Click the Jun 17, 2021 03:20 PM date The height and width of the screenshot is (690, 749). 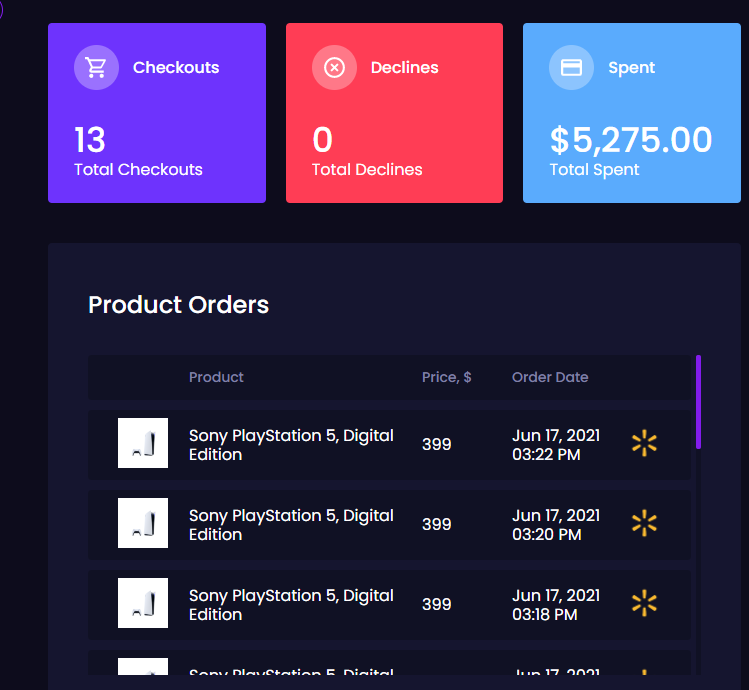click(556, 524)
